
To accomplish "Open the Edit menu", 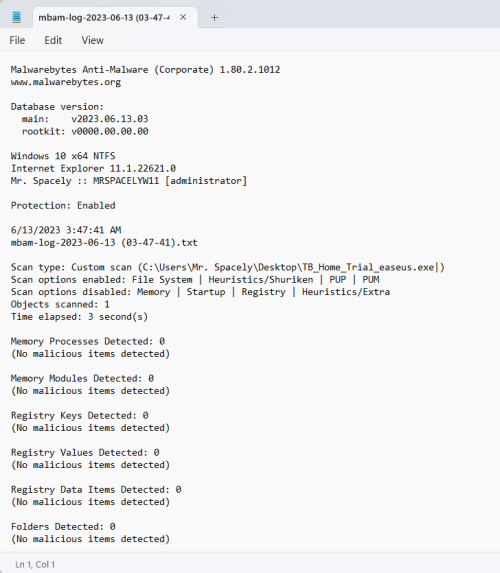I will click(x=53, y=40).
